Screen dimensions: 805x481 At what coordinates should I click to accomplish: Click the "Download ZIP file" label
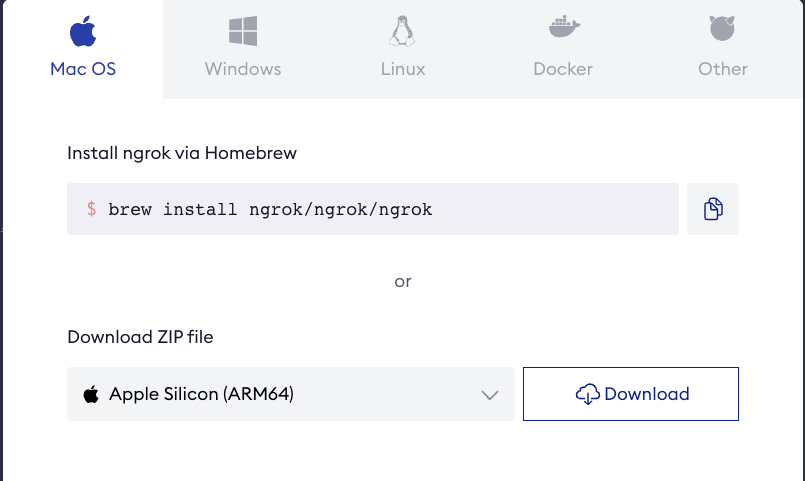click(x=140, y=337)
